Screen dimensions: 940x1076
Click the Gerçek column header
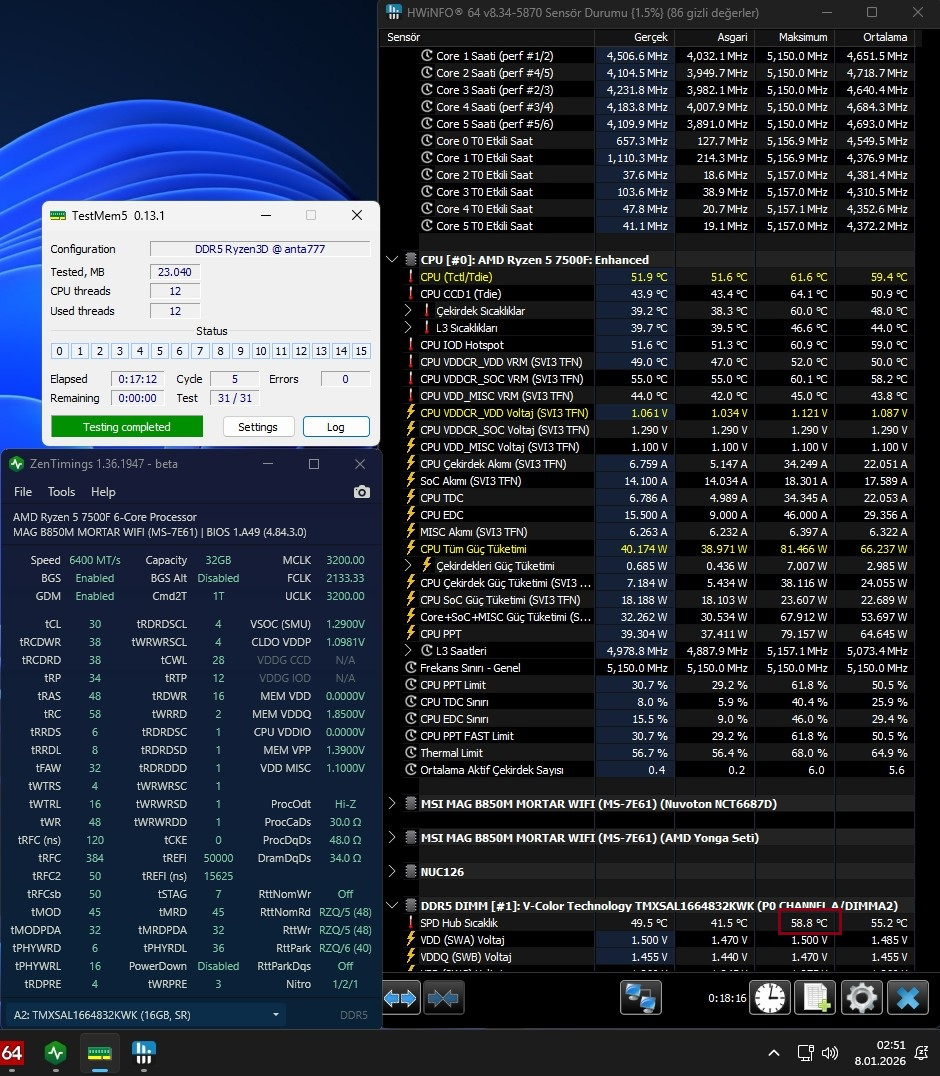(x=634, y=37)
